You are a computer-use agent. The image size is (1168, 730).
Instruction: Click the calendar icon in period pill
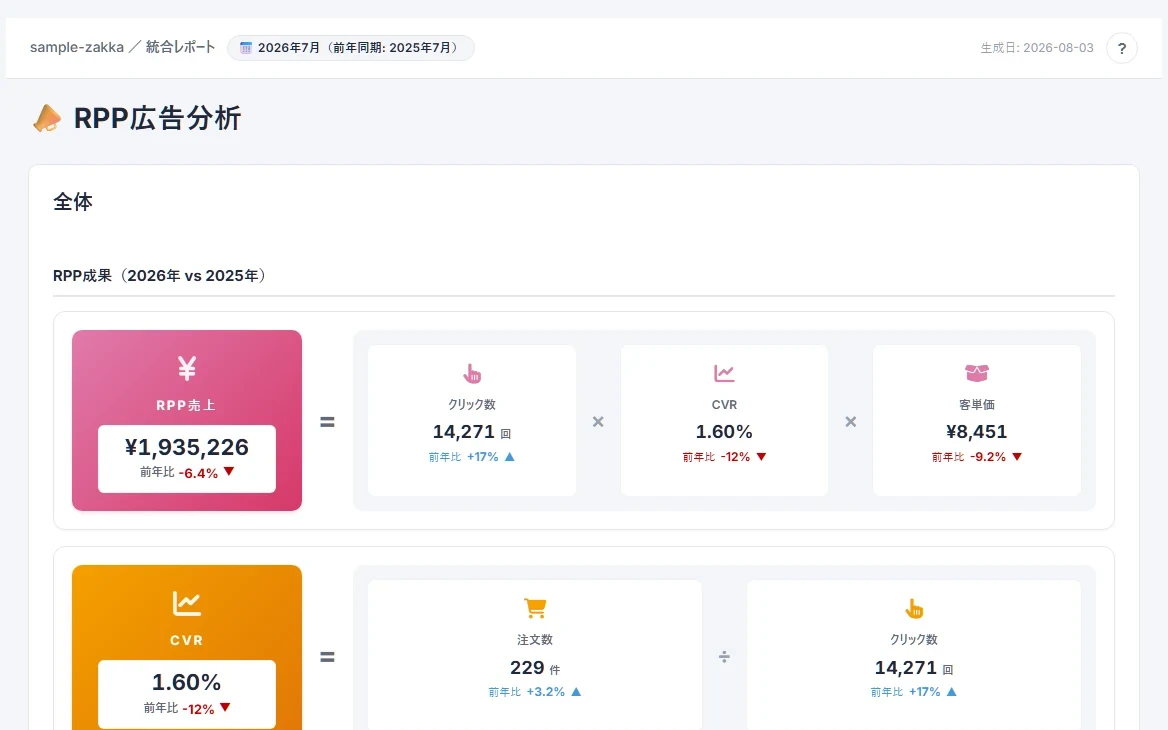click(x=246, y=48)
